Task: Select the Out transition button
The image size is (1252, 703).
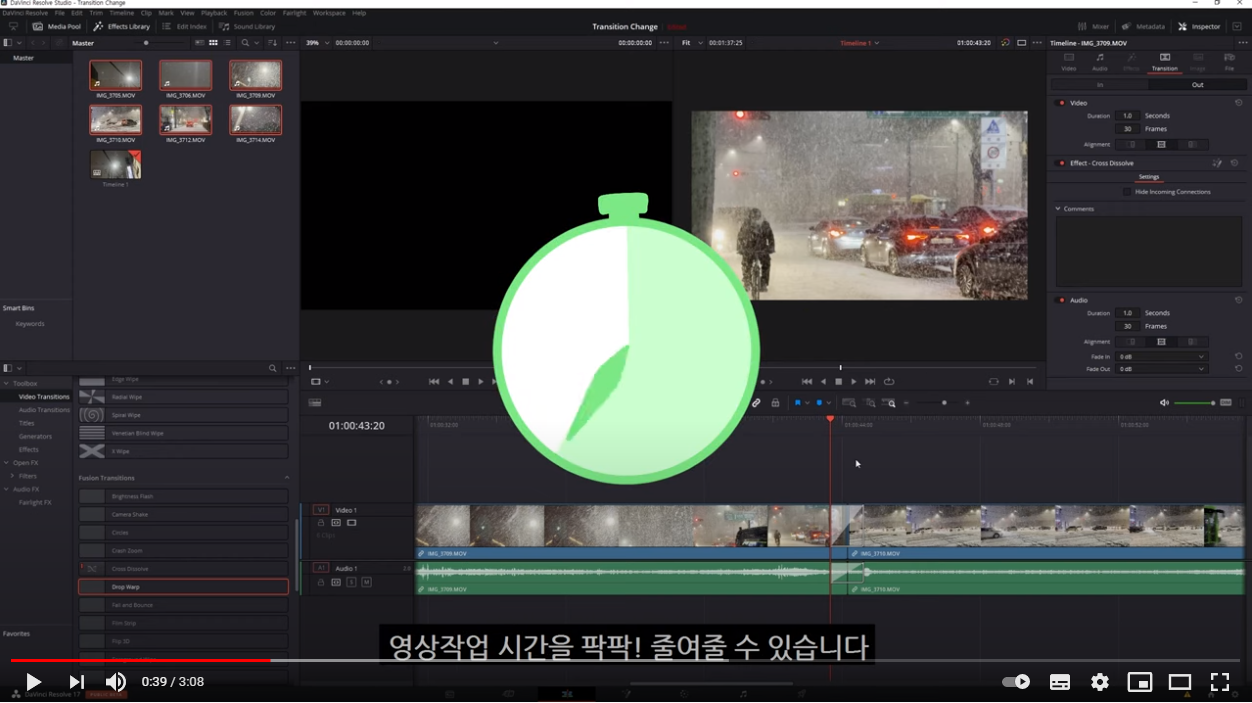Action: [x=1197, y=85]
